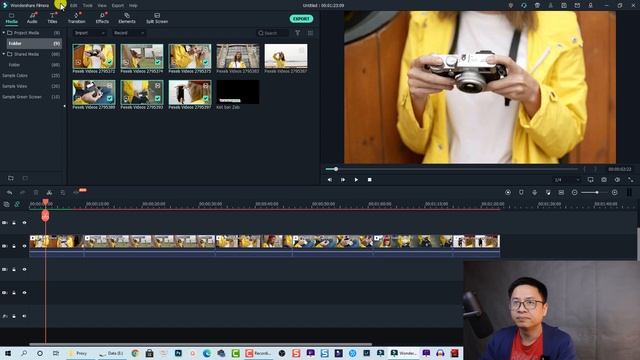Open the View menu
Image resolution: width=640 pixels, height=360 pixels.
(x=102, y=6)
